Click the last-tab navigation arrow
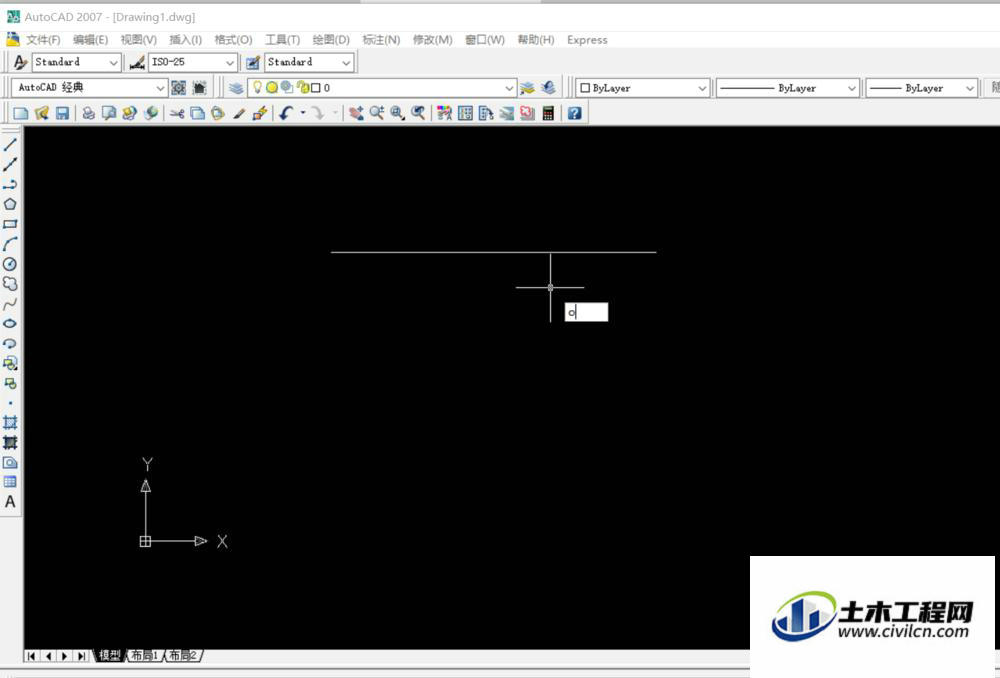Screen dimensions: 1000x678 tap(81, 656)
